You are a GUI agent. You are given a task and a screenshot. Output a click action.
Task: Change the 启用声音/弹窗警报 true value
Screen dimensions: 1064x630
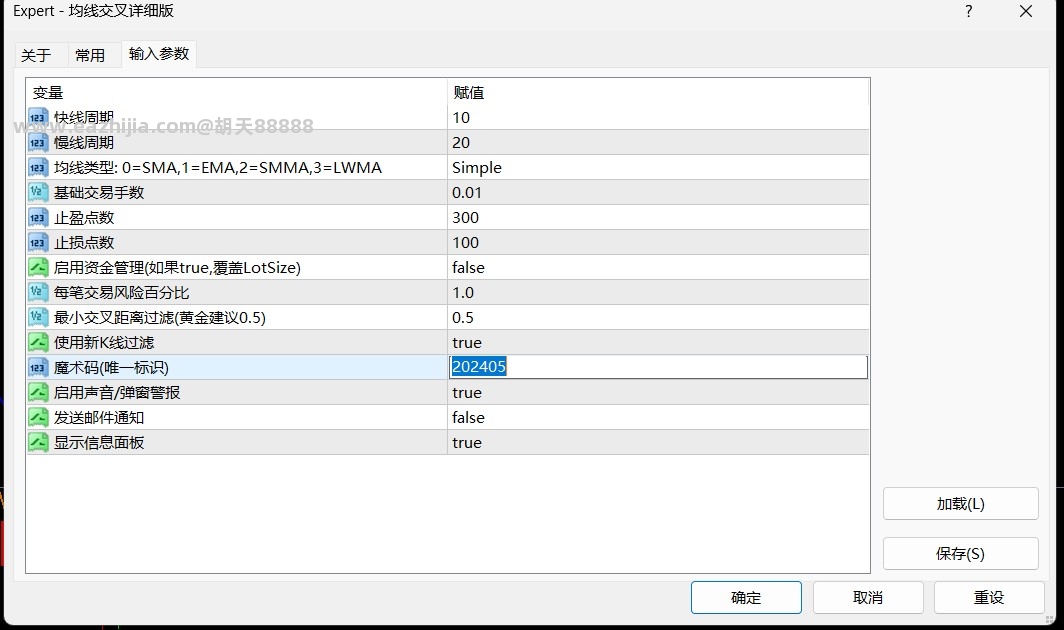[x=658, y=392]
